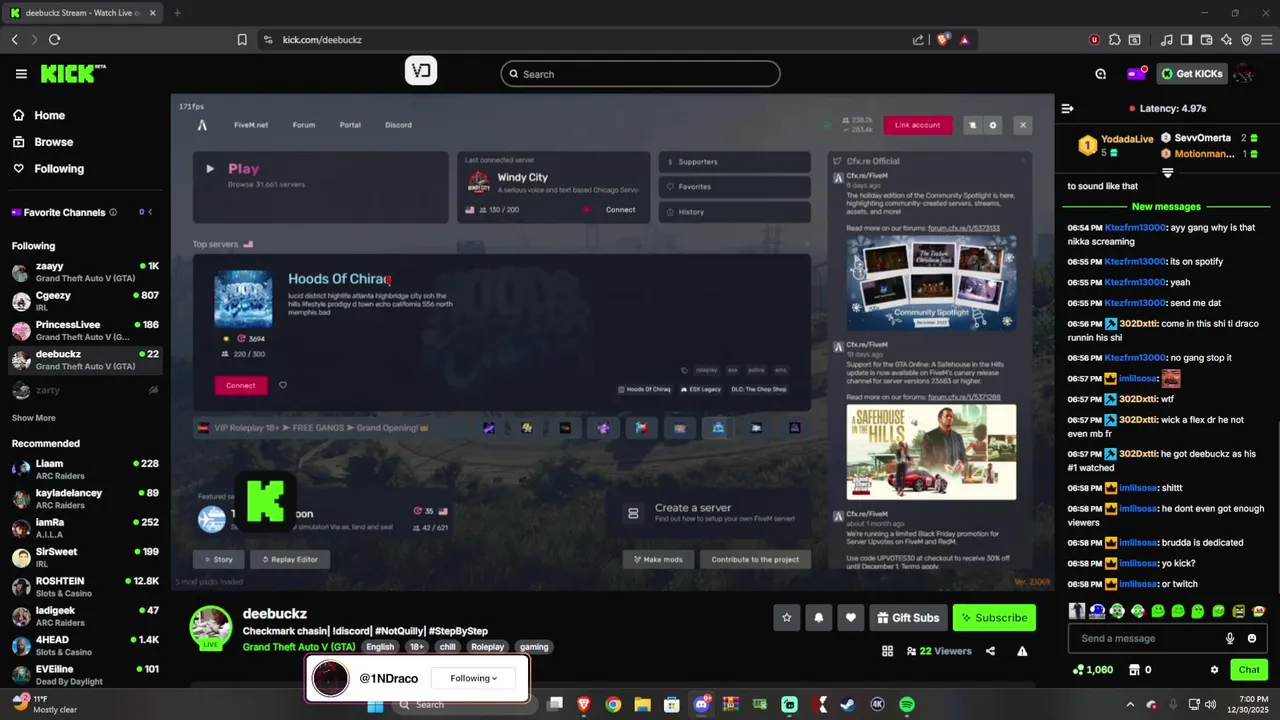Click the Discord tab in FiveM

coord(398,125)
